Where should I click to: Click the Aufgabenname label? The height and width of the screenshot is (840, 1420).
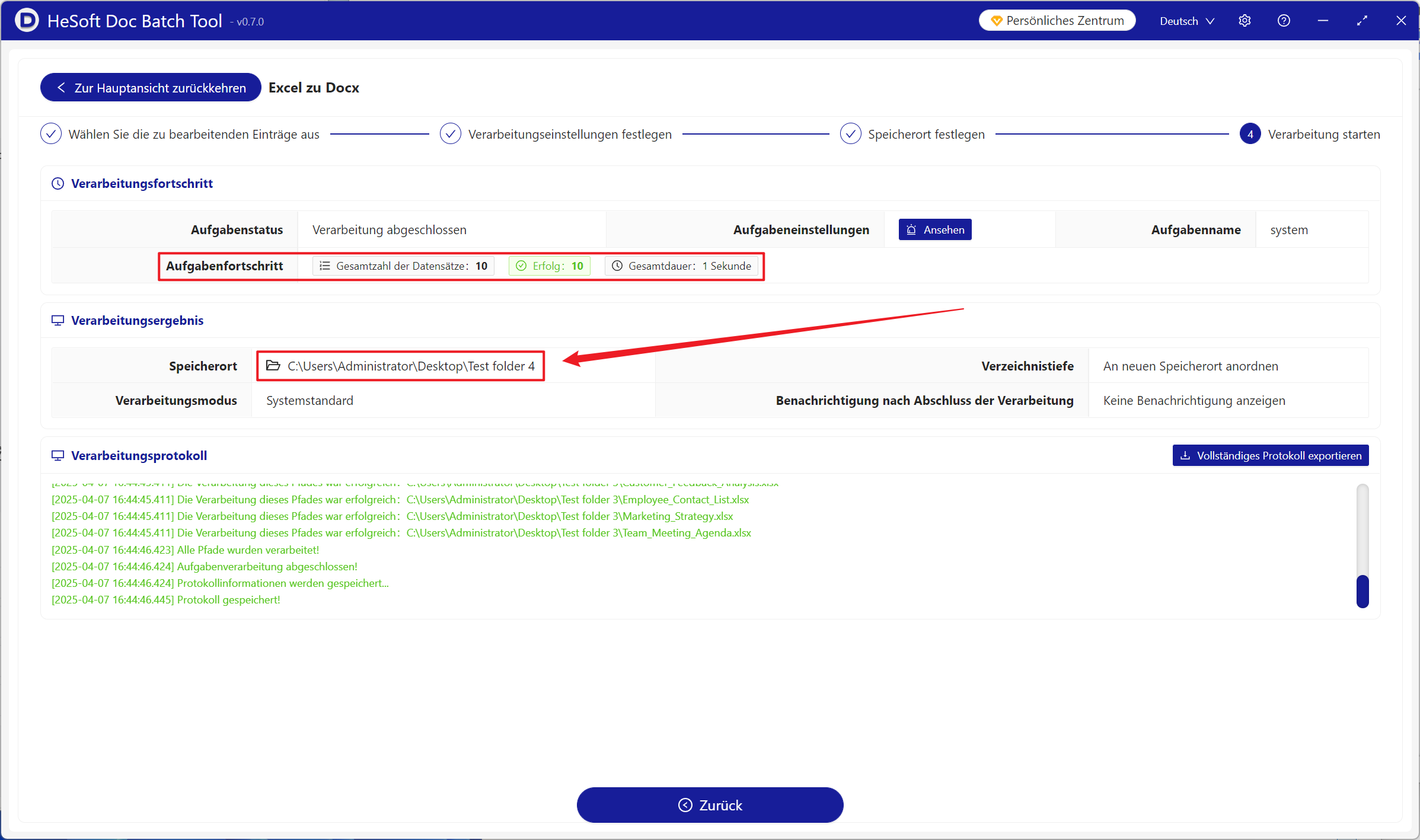coord(1196,230)
